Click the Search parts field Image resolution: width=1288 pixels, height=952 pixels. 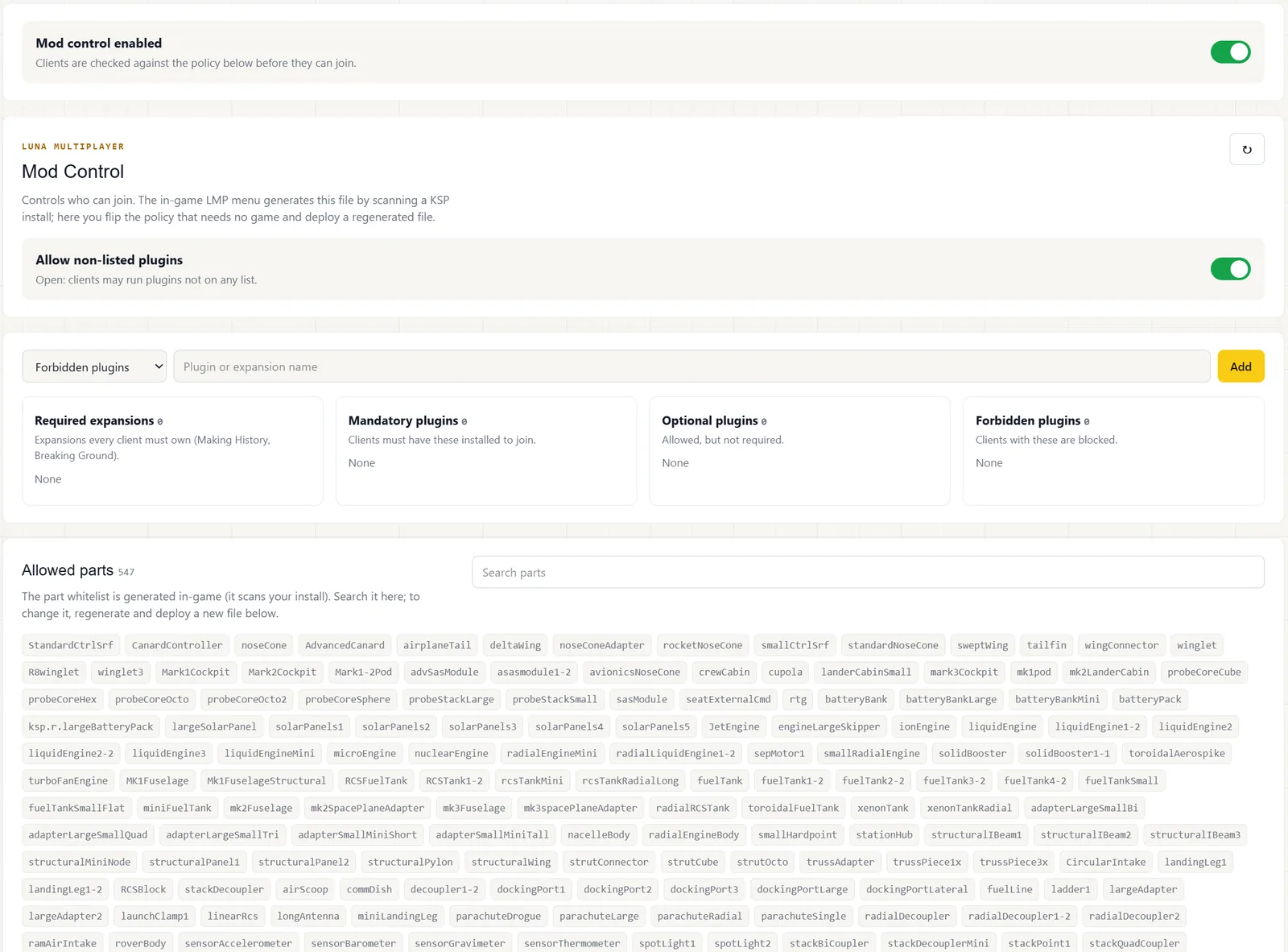(x=868, y=573)
